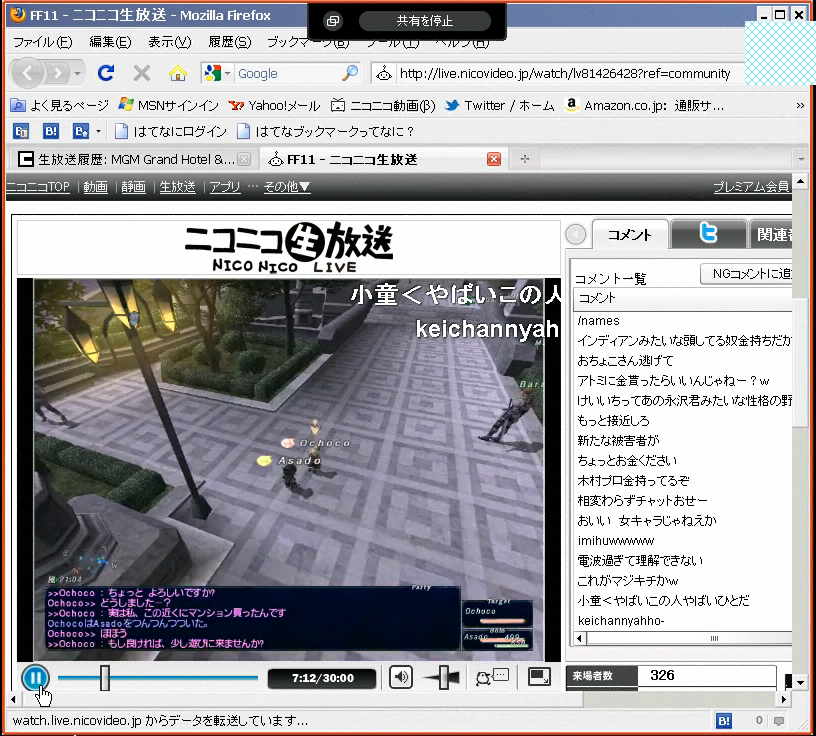The height and width of the screenshot is (736, 816).
Task: Select the コメント tab
Action: click(630, 235)
